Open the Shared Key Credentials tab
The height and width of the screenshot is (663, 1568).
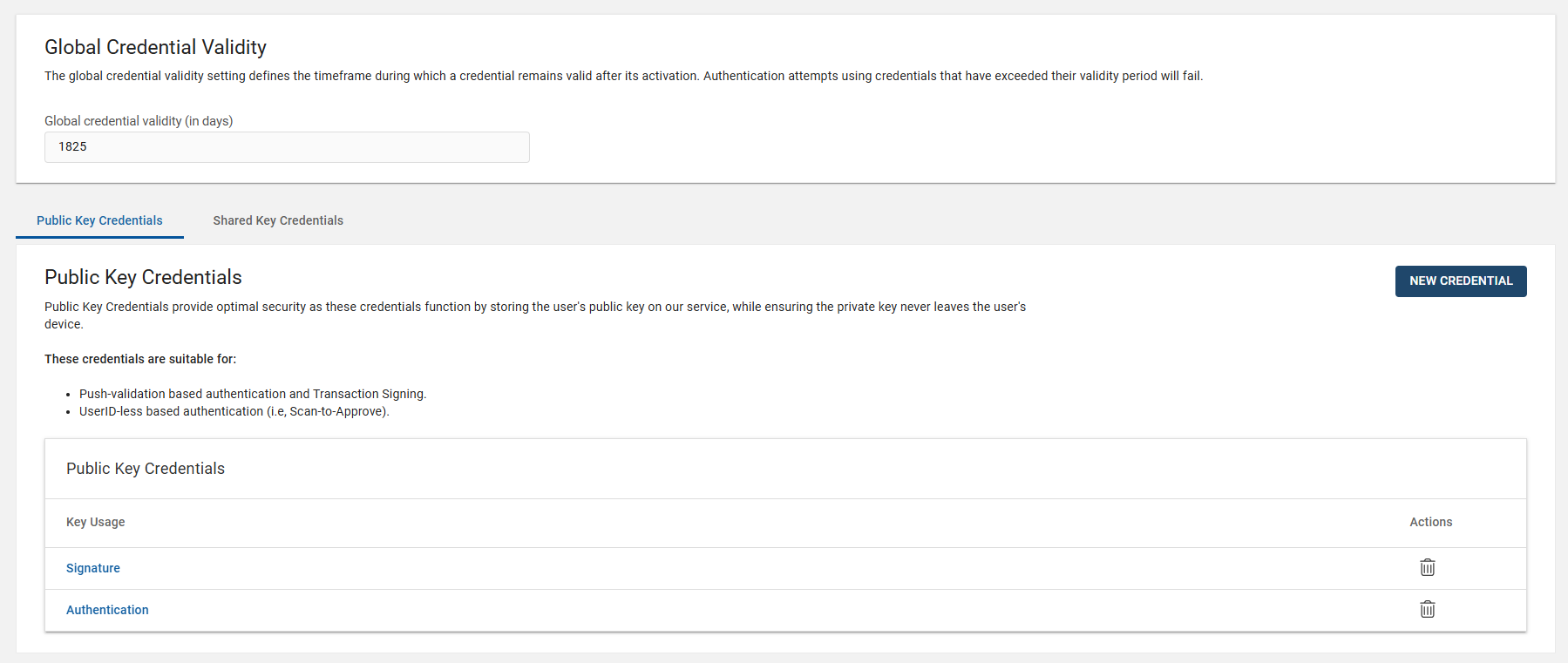point(278,220)
